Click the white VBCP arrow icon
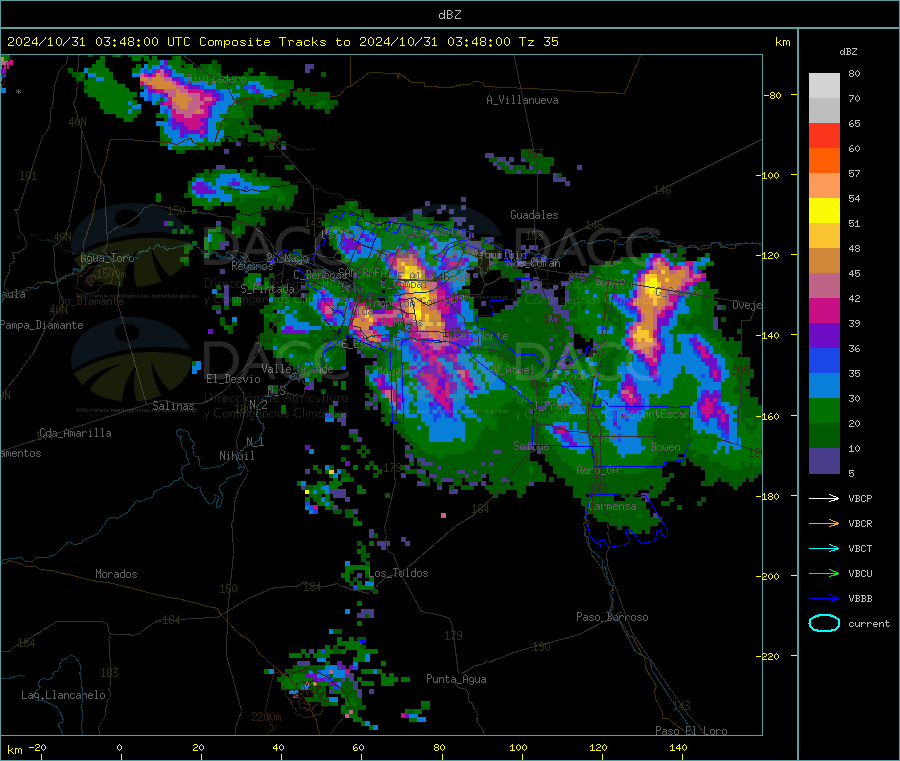 click(x=824, y=498)
